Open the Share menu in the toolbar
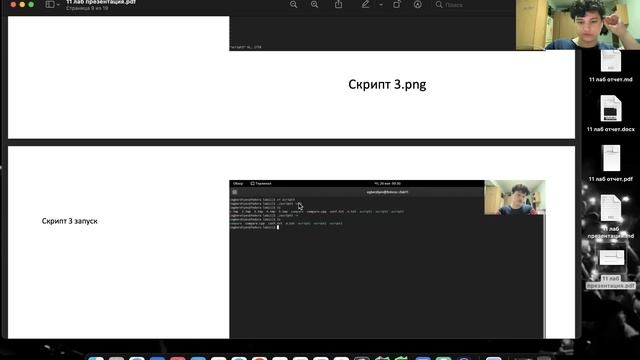 point(338,4)
